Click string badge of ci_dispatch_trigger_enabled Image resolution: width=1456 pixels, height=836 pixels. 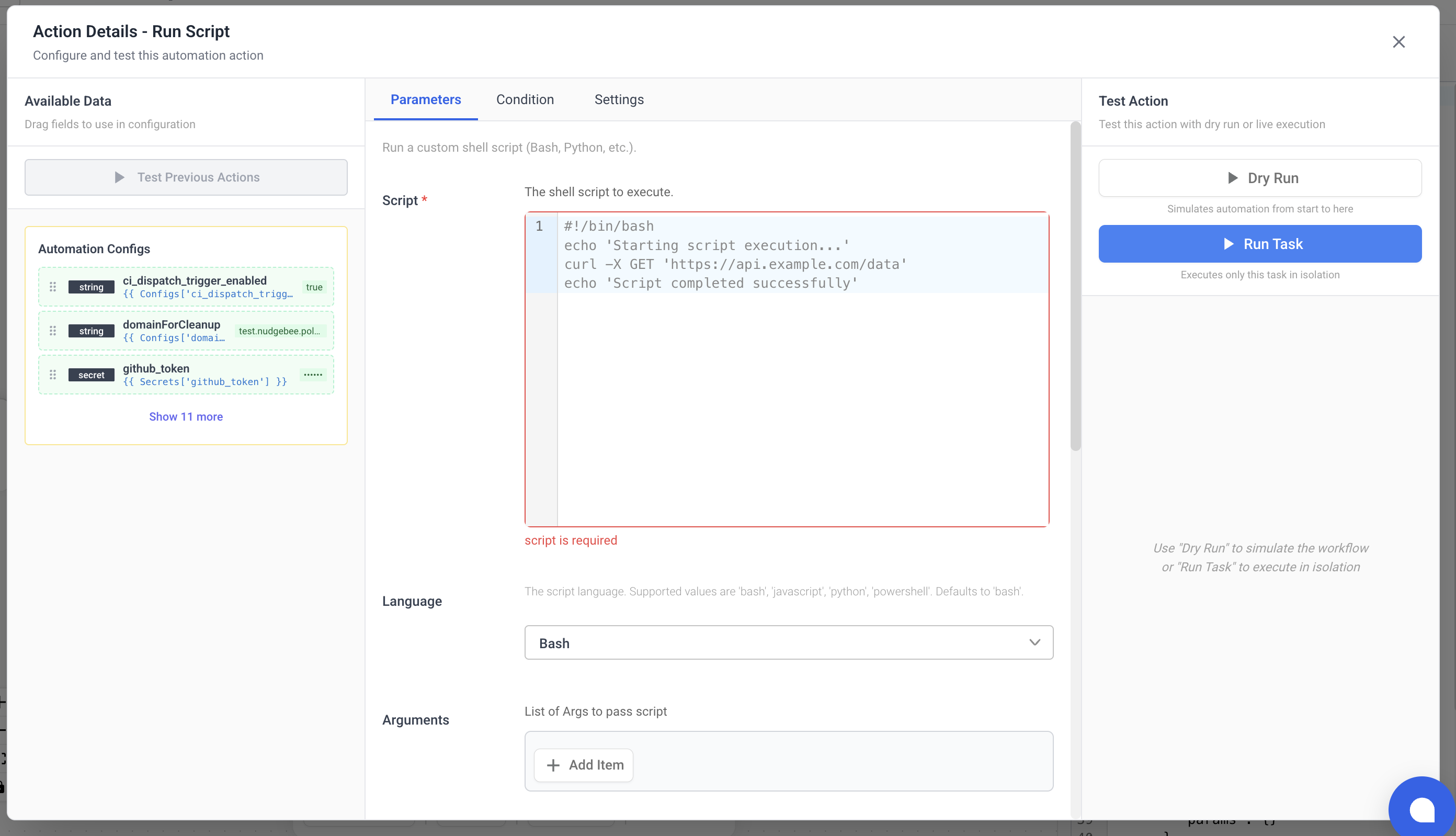(91, 287)
